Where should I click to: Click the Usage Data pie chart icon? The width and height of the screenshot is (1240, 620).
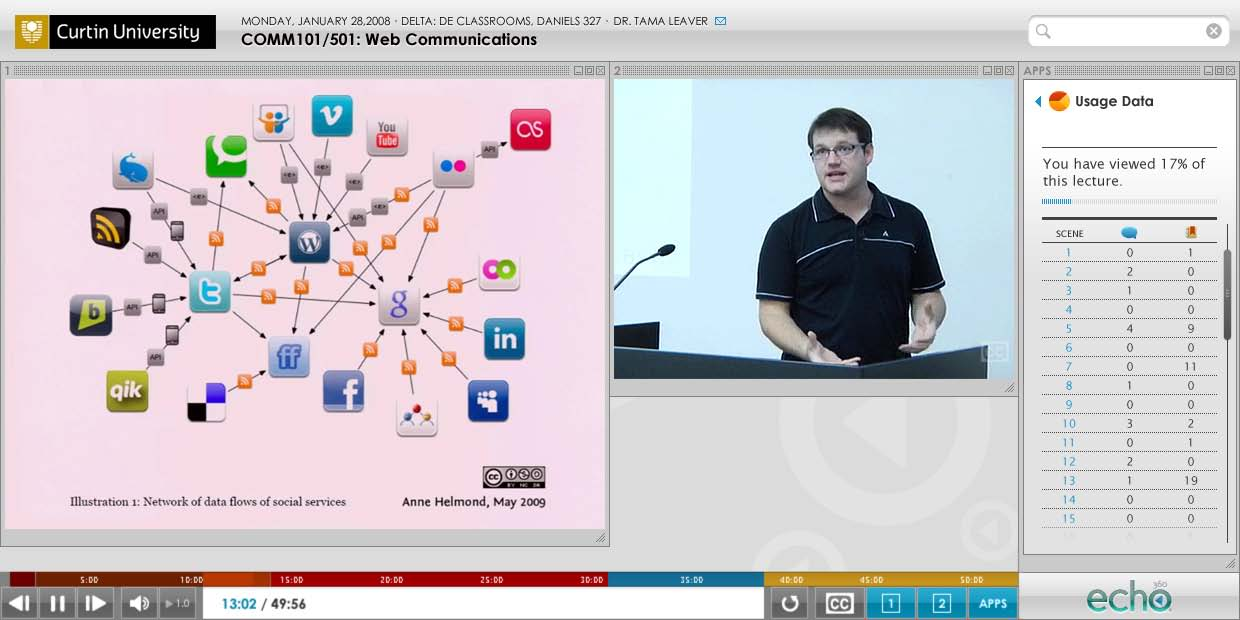1059,101
